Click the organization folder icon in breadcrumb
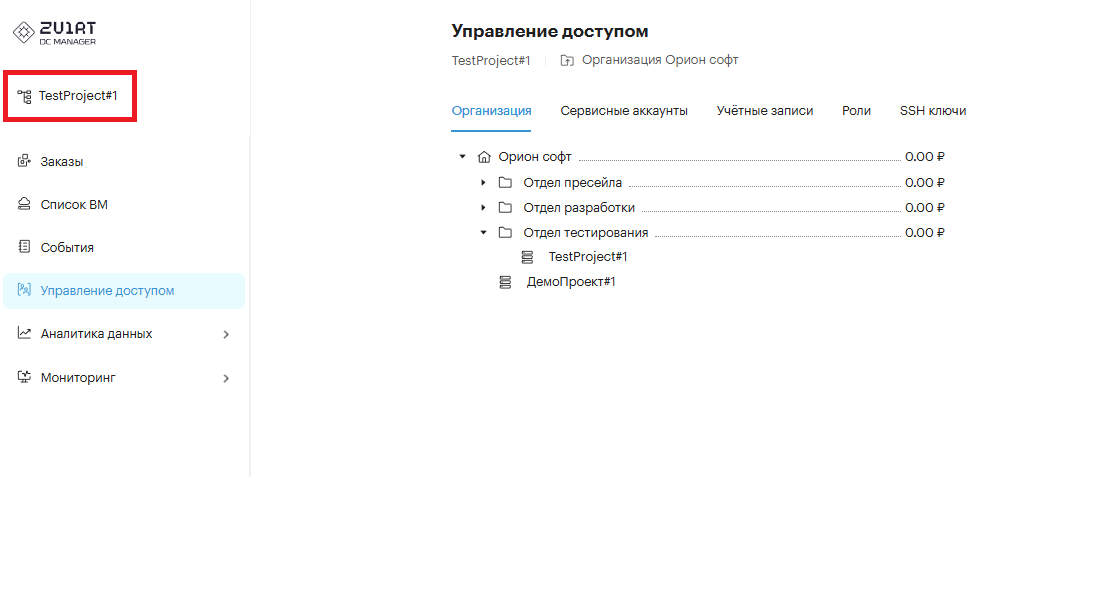1098x610 pixels. click(567, 61)
